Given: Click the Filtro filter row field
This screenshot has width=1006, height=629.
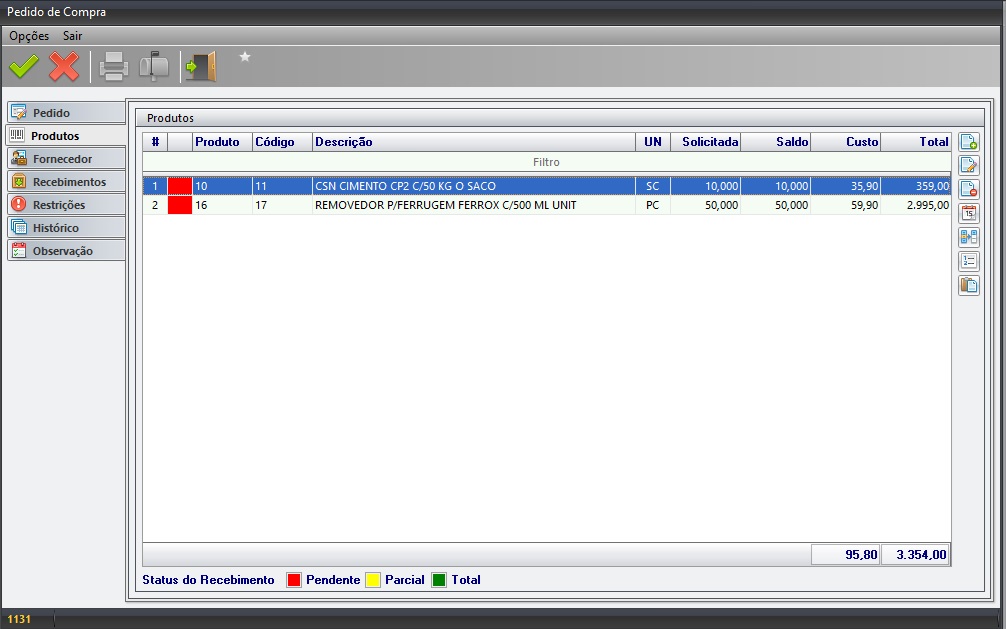Looking at the screenshot, I should click(x=546, y=162).
